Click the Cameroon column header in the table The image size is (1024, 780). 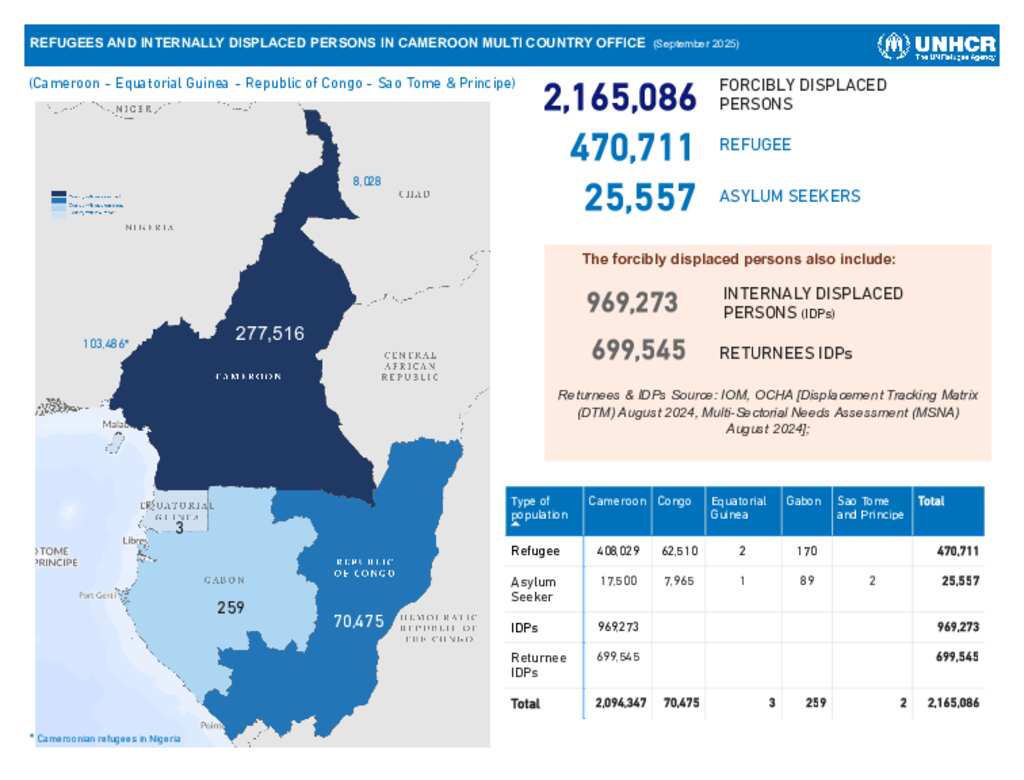tap(616, 501)
